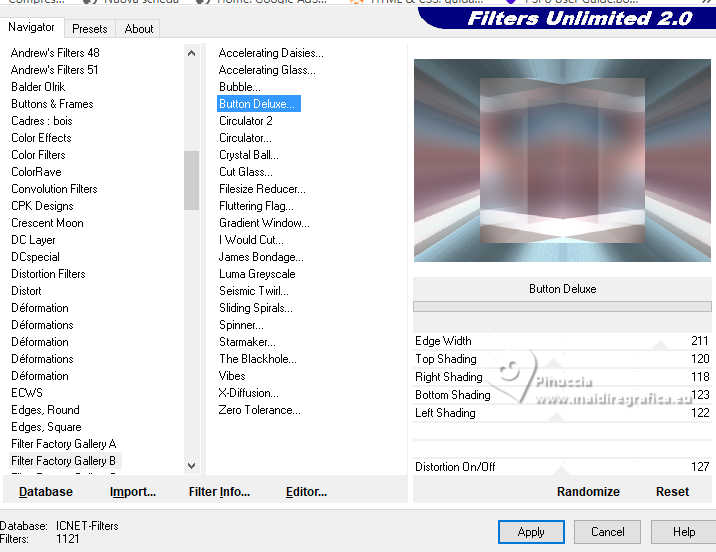Choose Circulator 2 filter
The height and width of the screenshot is (552, 716).
(246, 121)
